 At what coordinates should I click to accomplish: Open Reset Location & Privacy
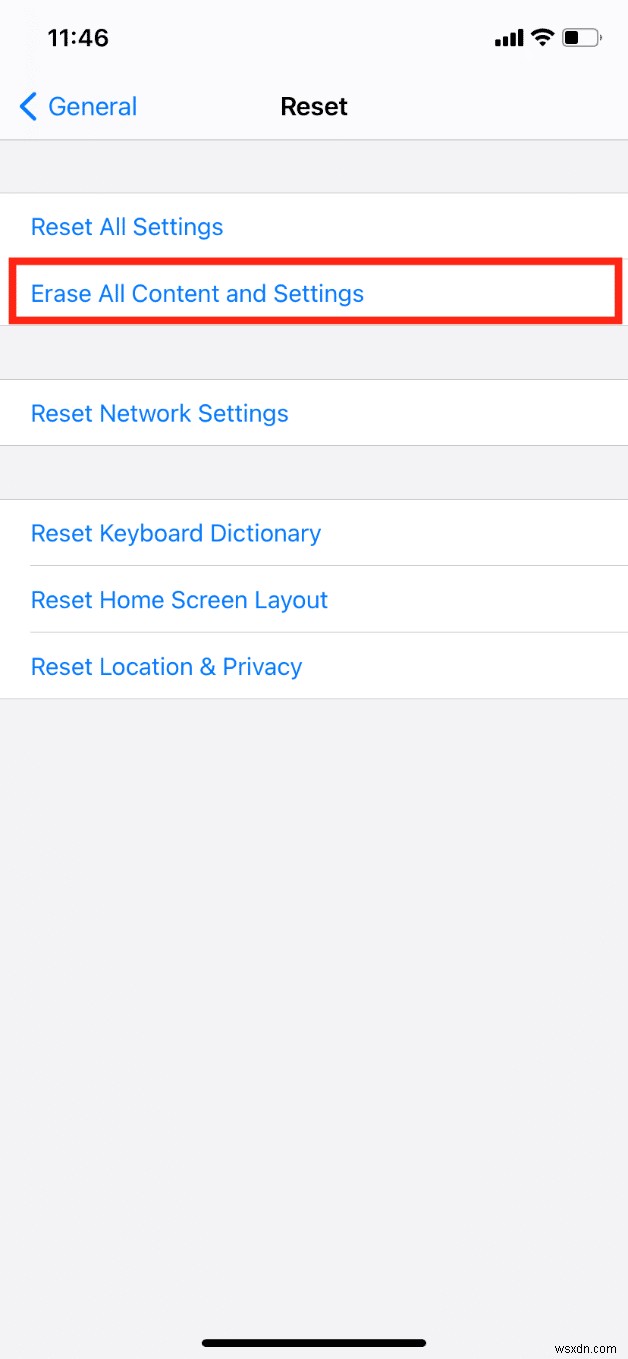(166, 666)
